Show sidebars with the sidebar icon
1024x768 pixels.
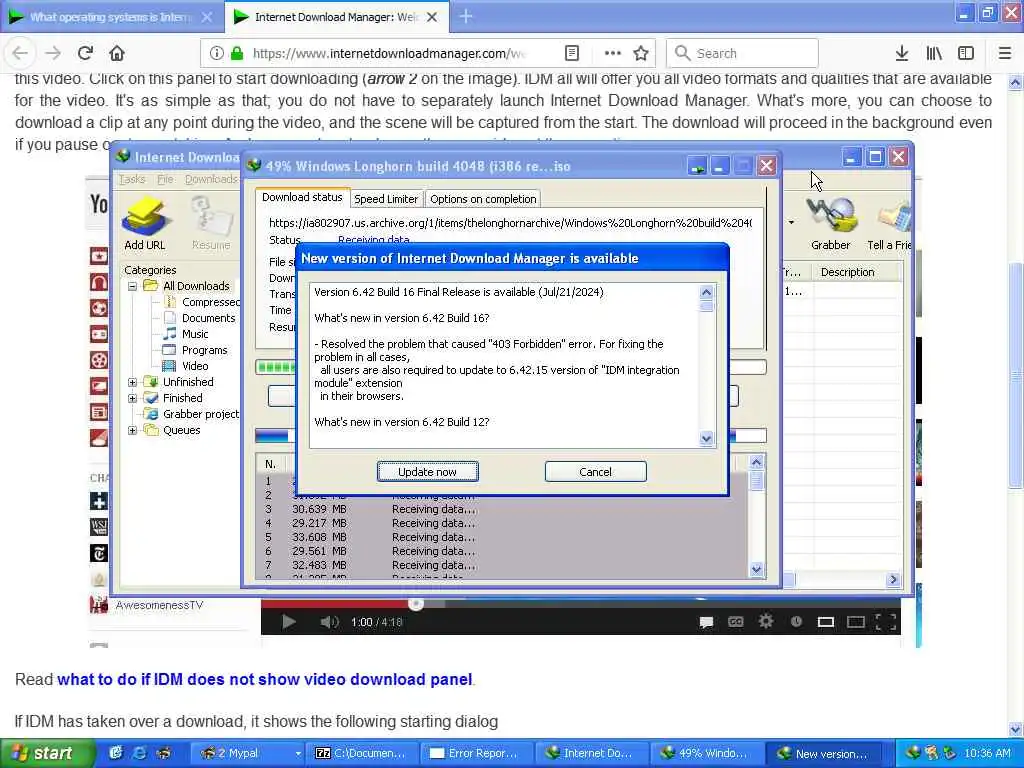tap(966, 53)
